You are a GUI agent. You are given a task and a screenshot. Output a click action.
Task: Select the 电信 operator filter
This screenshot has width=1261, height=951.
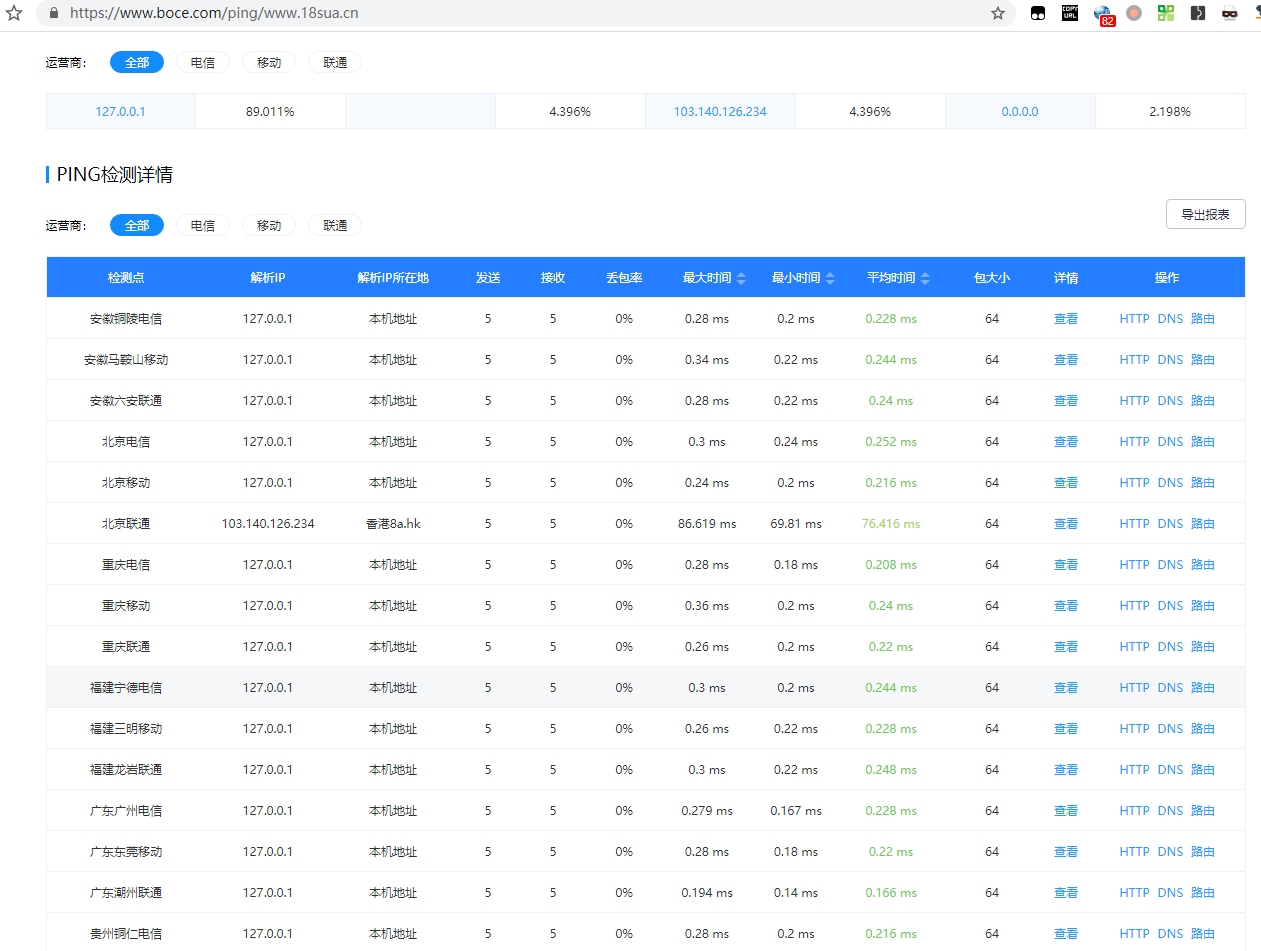[x=203, y=225]
